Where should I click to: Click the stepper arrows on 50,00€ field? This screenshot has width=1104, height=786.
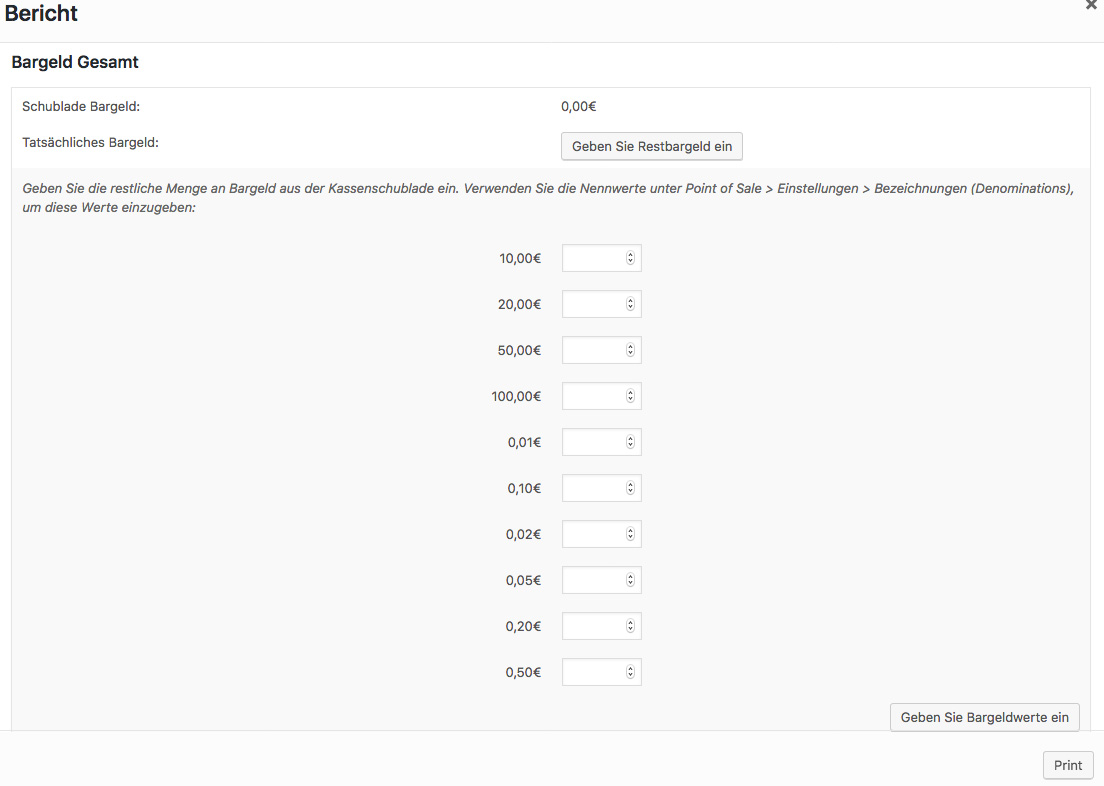pyautogui.click(x=630, y=350)
